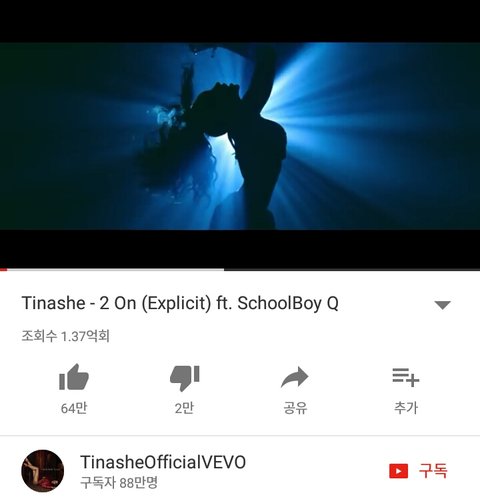Select the 추가 add label

(406, 408)
